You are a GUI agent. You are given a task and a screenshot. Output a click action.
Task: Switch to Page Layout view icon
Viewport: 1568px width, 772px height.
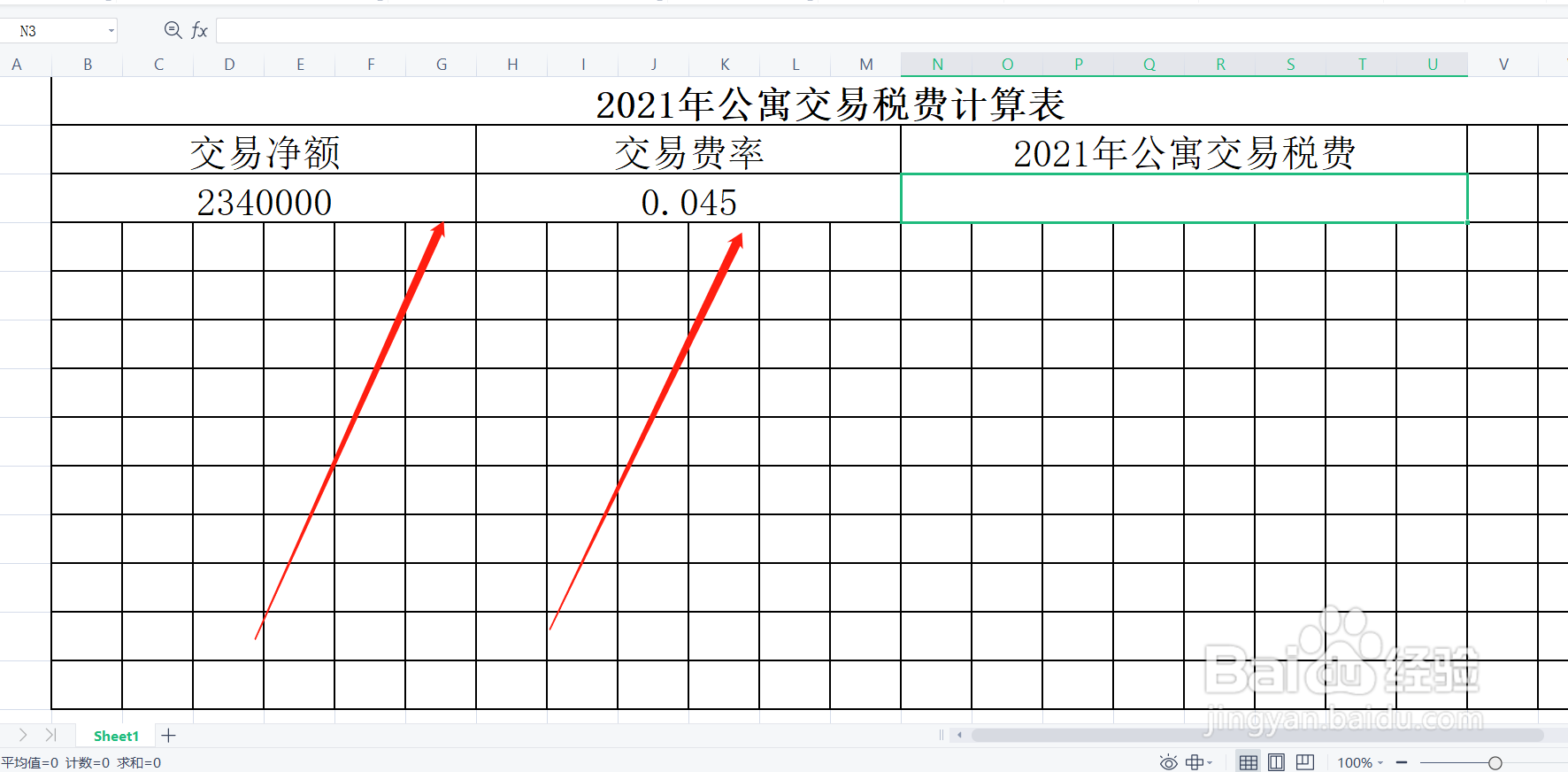pyautogui.click(x=1276, y=762)
